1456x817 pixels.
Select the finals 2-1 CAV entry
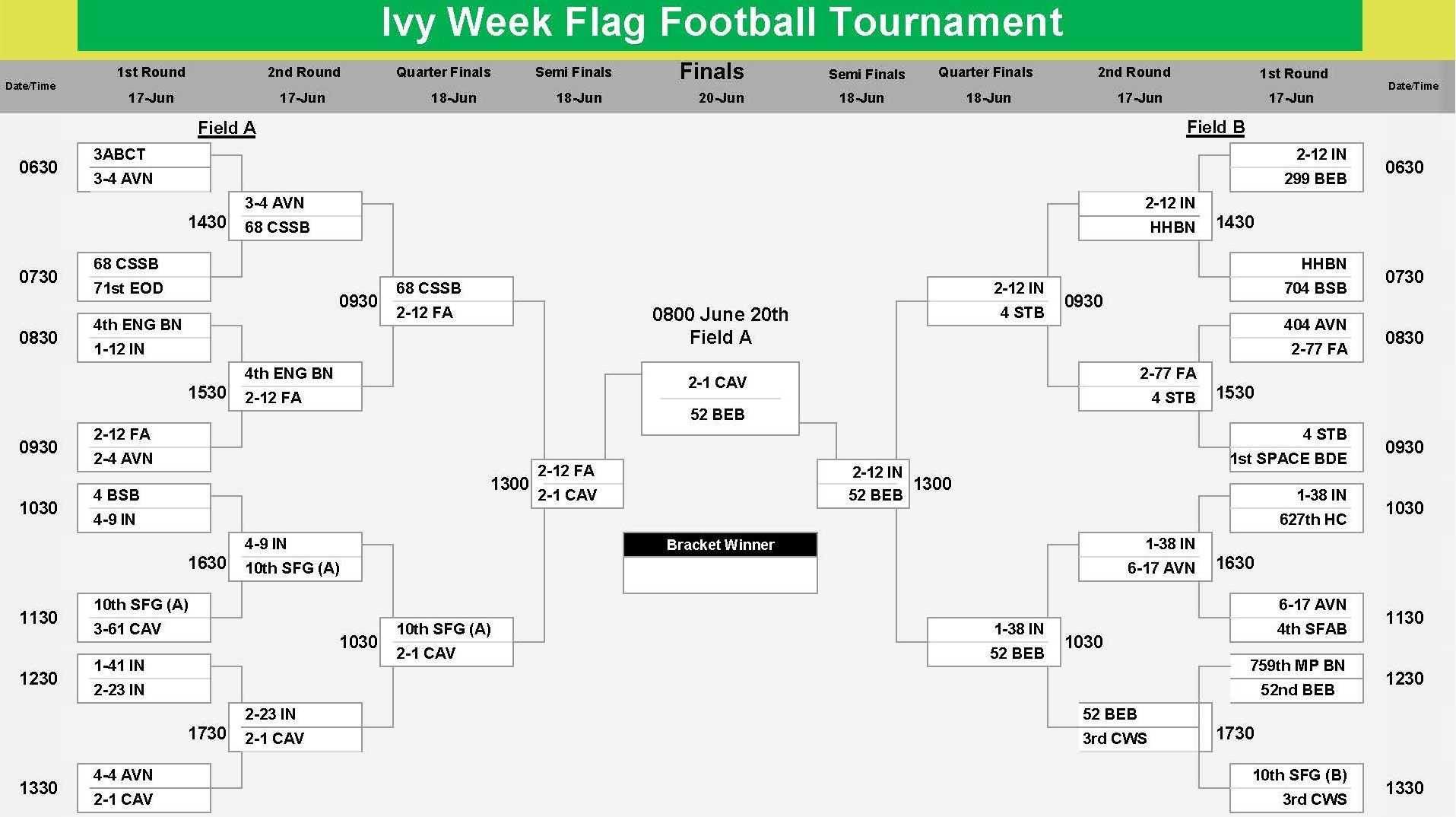click(718, 383)
